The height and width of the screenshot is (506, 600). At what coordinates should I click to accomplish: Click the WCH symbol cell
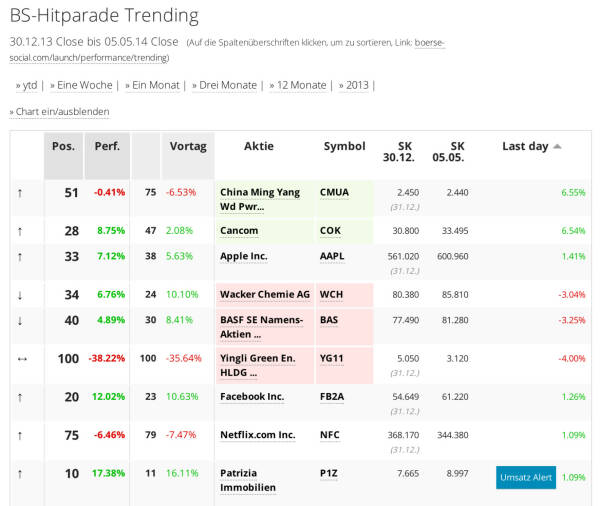click(x=331, y=295)
